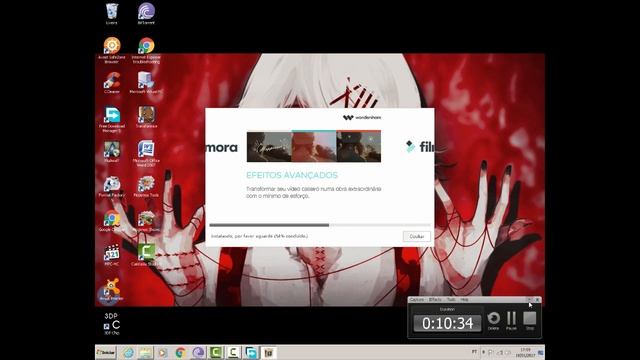The width and height of the screenshot is (640, 360).
Task: Open the MPC-HC desktop shortcut
Action: click(x=112, y=256)
